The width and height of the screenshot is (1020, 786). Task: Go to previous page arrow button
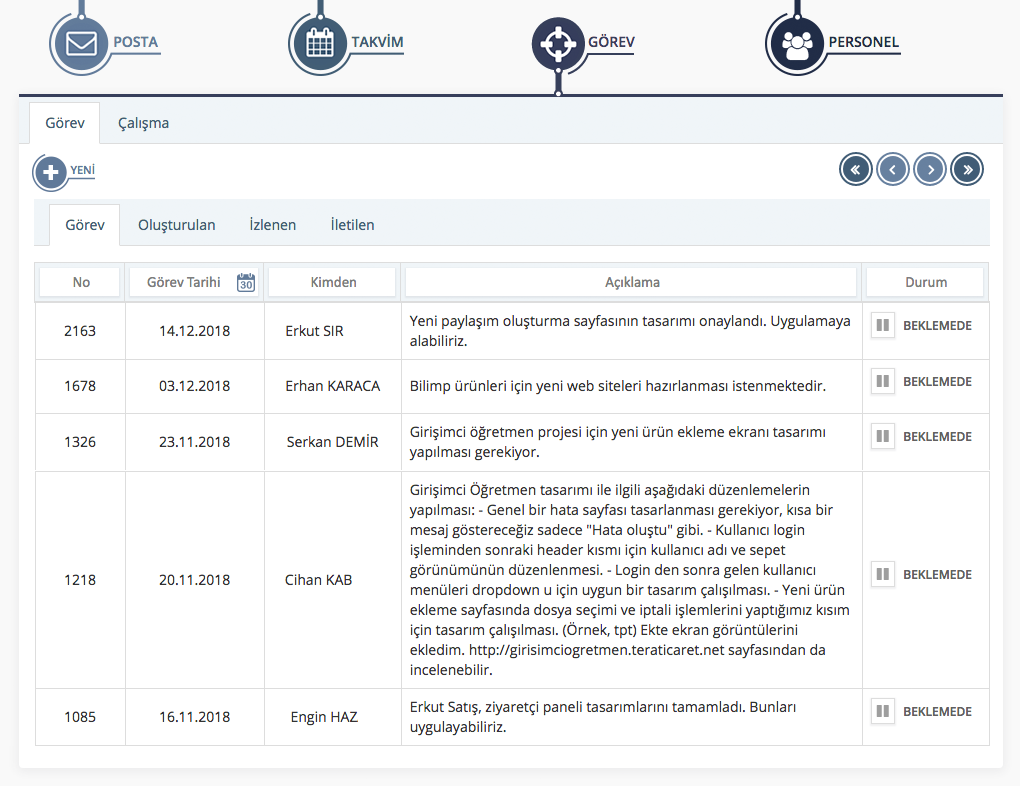892,170
